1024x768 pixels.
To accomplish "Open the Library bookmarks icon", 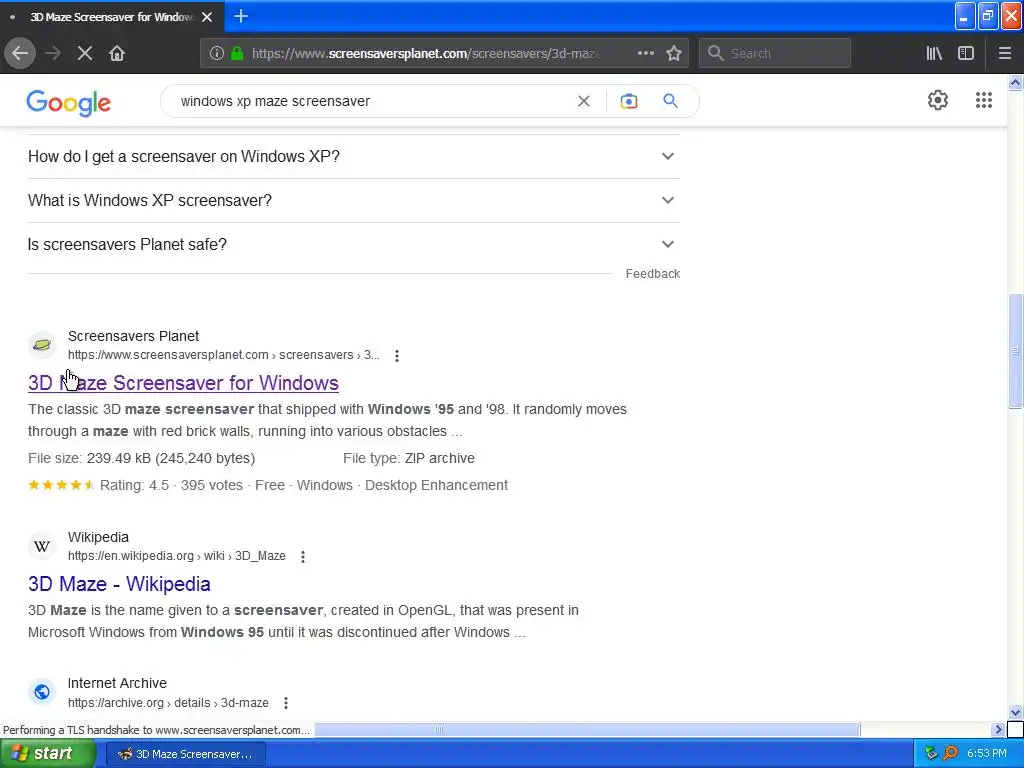I will [934, 53].
